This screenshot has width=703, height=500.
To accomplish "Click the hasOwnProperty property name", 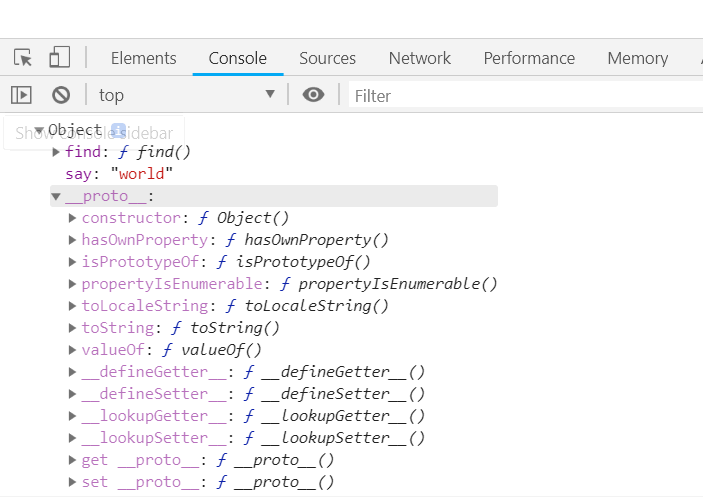I will [x=144, y=240].
